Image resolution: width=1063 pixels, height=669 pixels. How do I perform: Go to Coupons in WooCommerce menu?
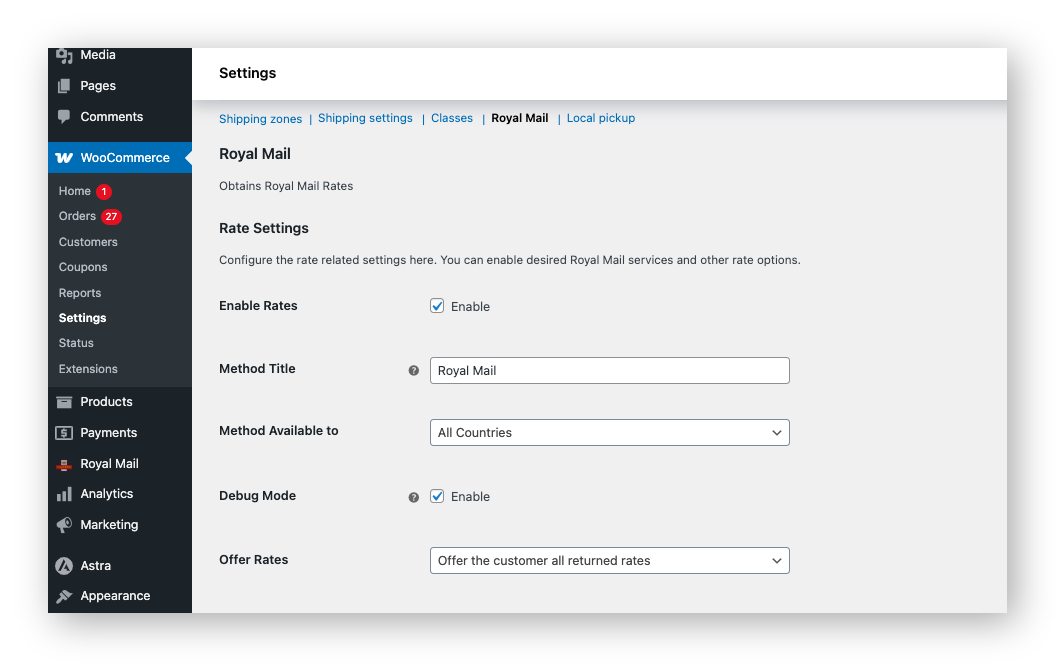click(83, 268)
